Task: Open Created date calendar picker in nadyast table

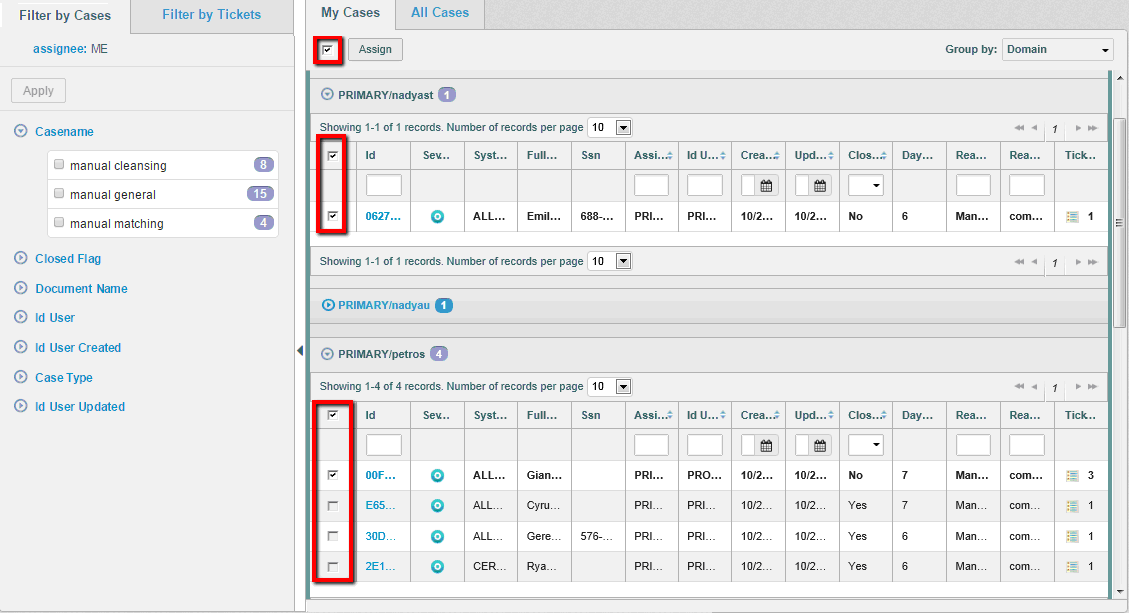Action: [767, 185]
